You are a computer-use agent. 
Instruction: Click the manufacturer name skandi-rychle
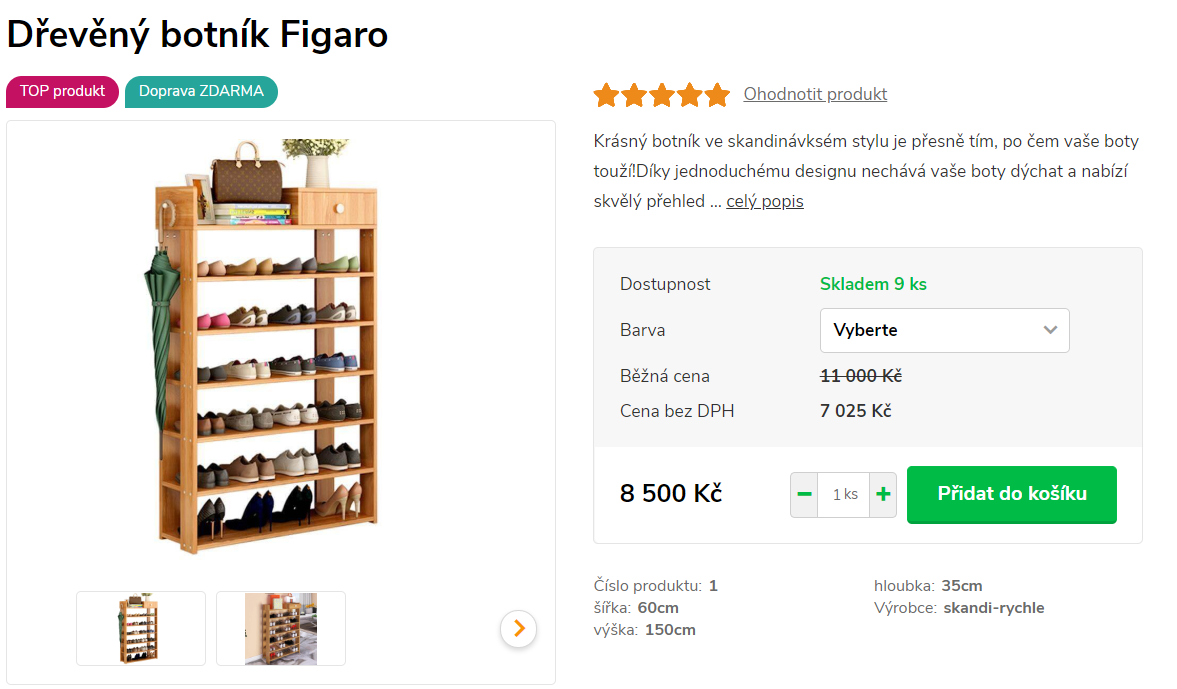click(x=993, y=608)
